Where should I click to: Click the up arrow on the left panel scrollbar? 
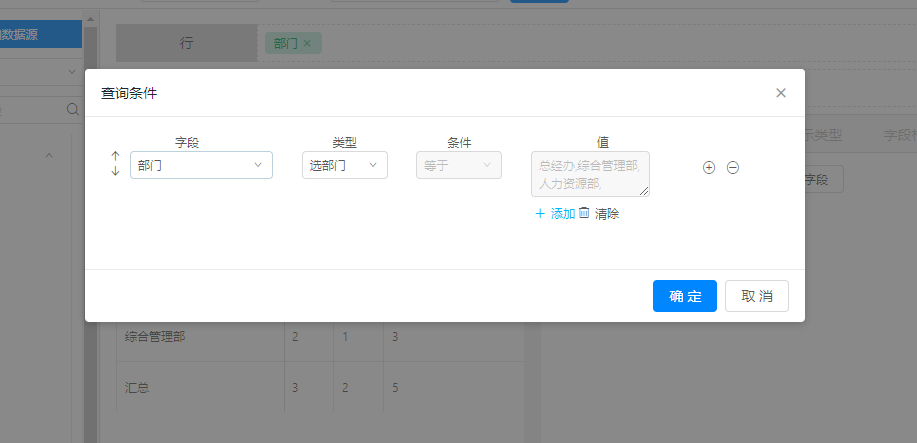(x=90, y=19)
